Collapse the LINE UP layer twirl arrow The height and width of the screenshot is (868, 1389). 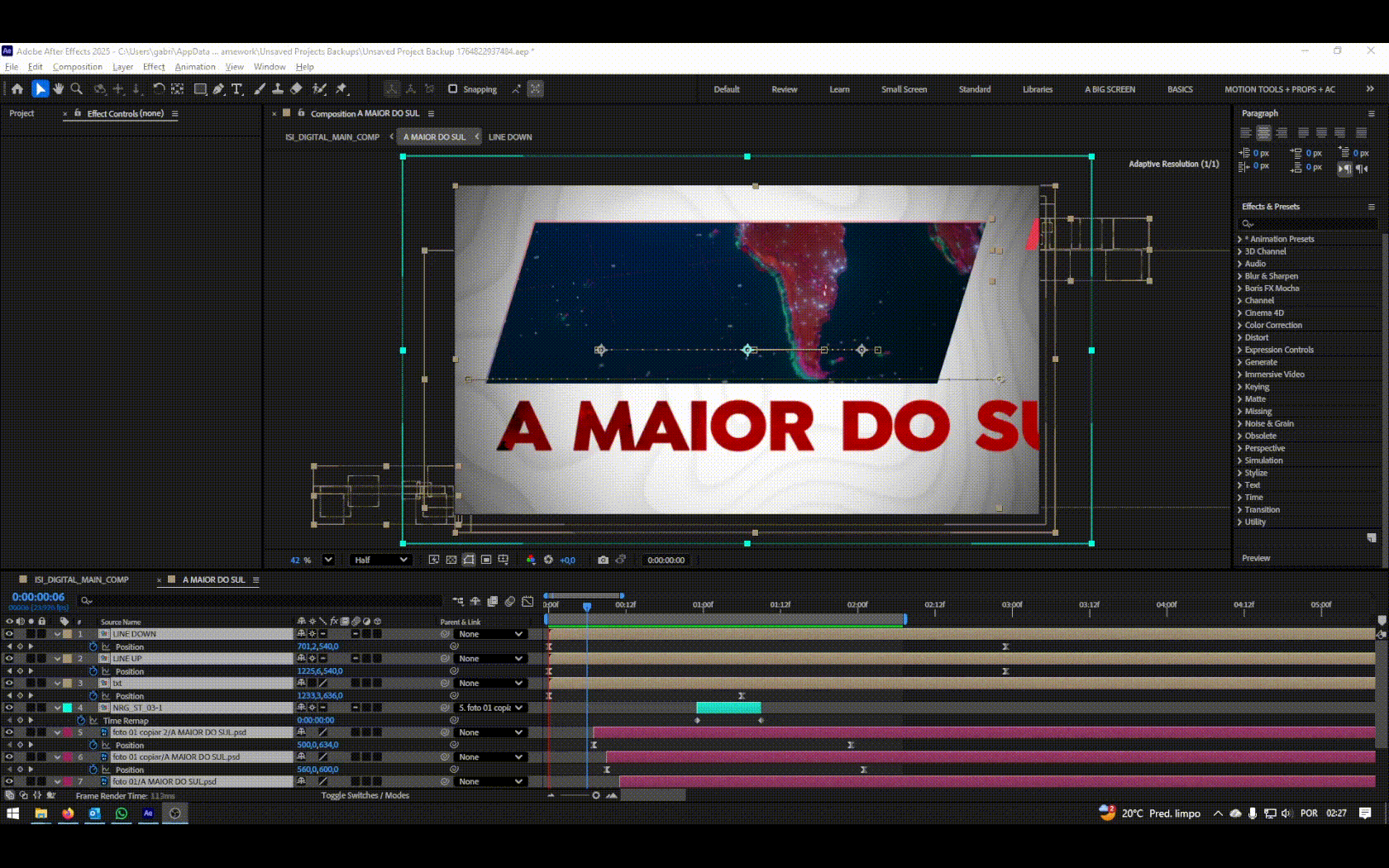pyautogui.click(x=57, y=659)
